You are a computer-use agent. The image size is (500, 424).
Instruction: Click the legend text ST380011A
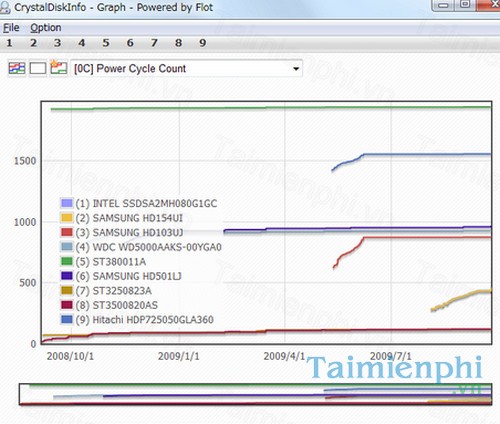[119, 262]
